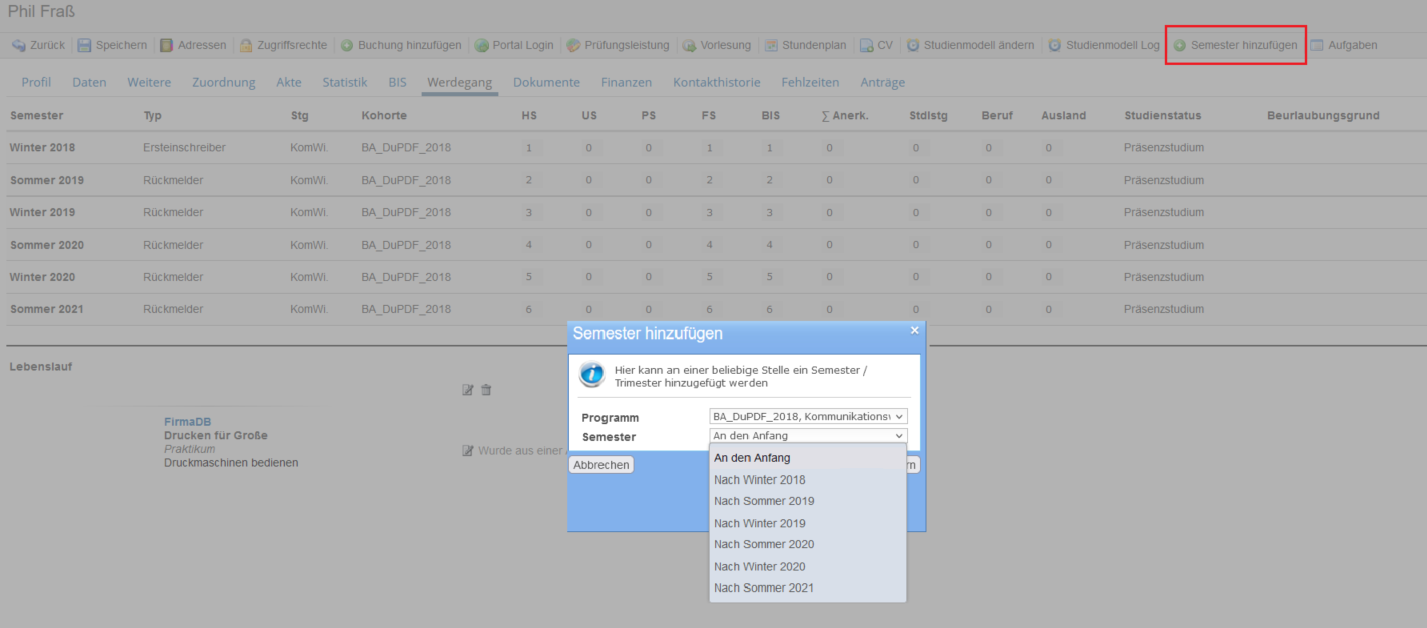Open Prüfungsleistung in the toolbar
The width and height of the screenshot is (1427, 628).
point(617,45)
